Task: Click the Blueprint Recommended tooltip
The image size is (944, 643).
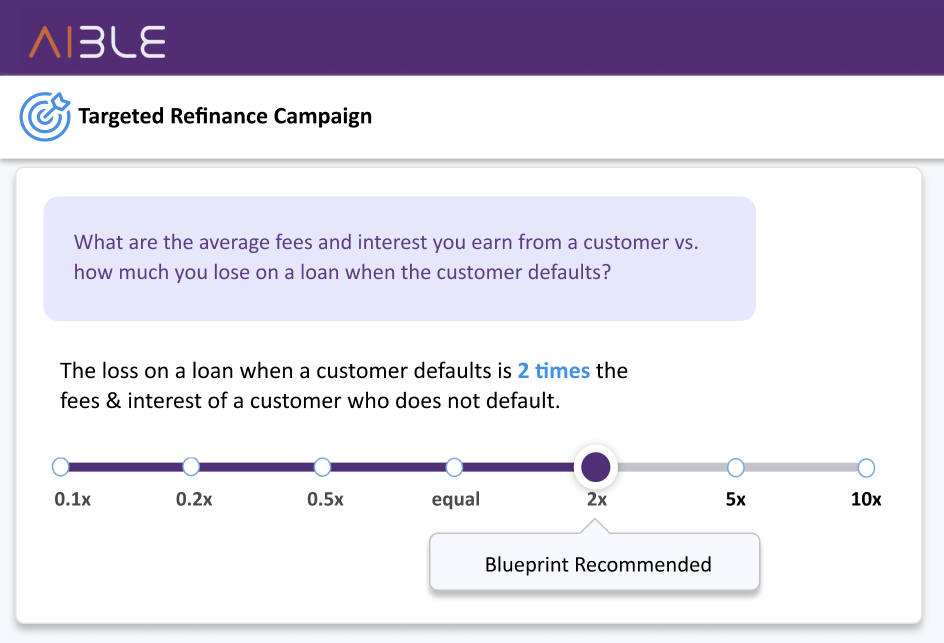Action: (594, 562)
